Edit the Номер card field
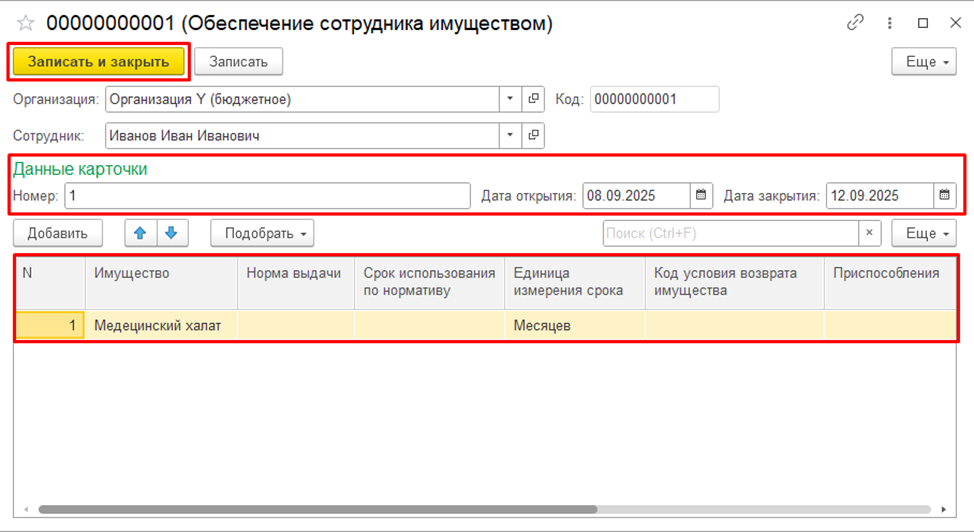 click(268, 195)
